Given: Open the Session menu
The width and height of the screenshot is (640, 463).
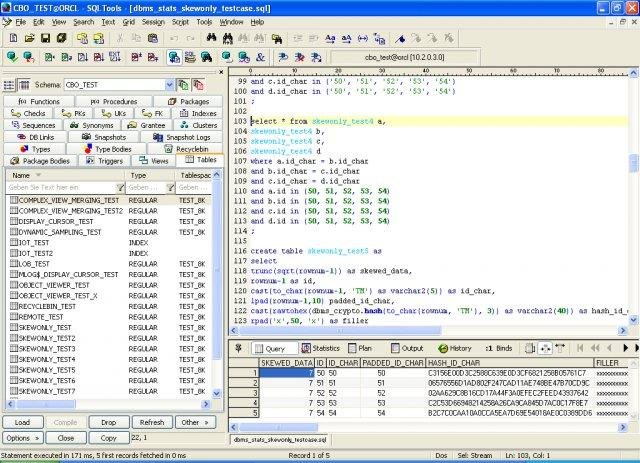Looking at the screenshot, I should (x=153, y=21).
